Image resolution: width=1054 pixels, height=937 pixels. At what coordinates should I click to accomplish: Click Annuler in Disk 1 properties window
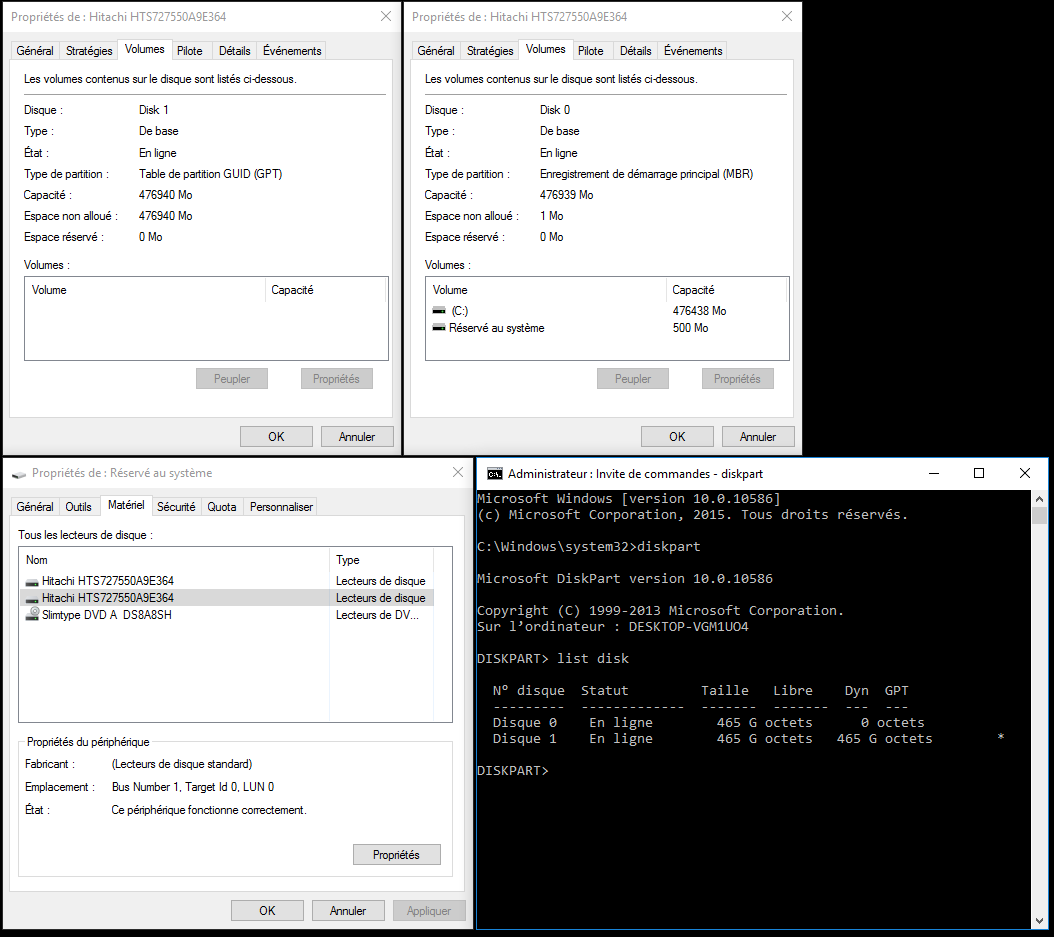click(357, 437)
